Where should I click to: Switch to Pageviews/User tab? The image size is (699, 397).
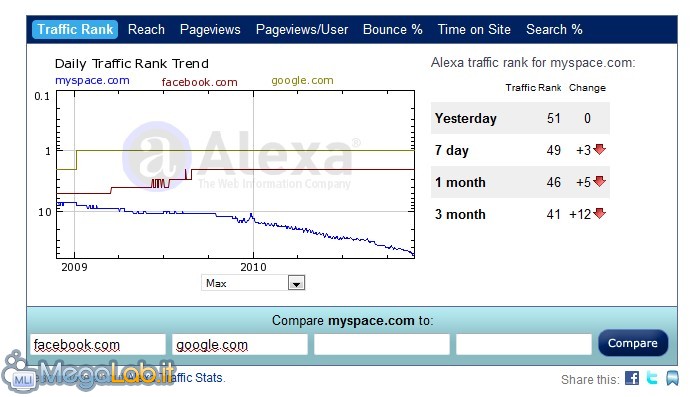point(302,30)
